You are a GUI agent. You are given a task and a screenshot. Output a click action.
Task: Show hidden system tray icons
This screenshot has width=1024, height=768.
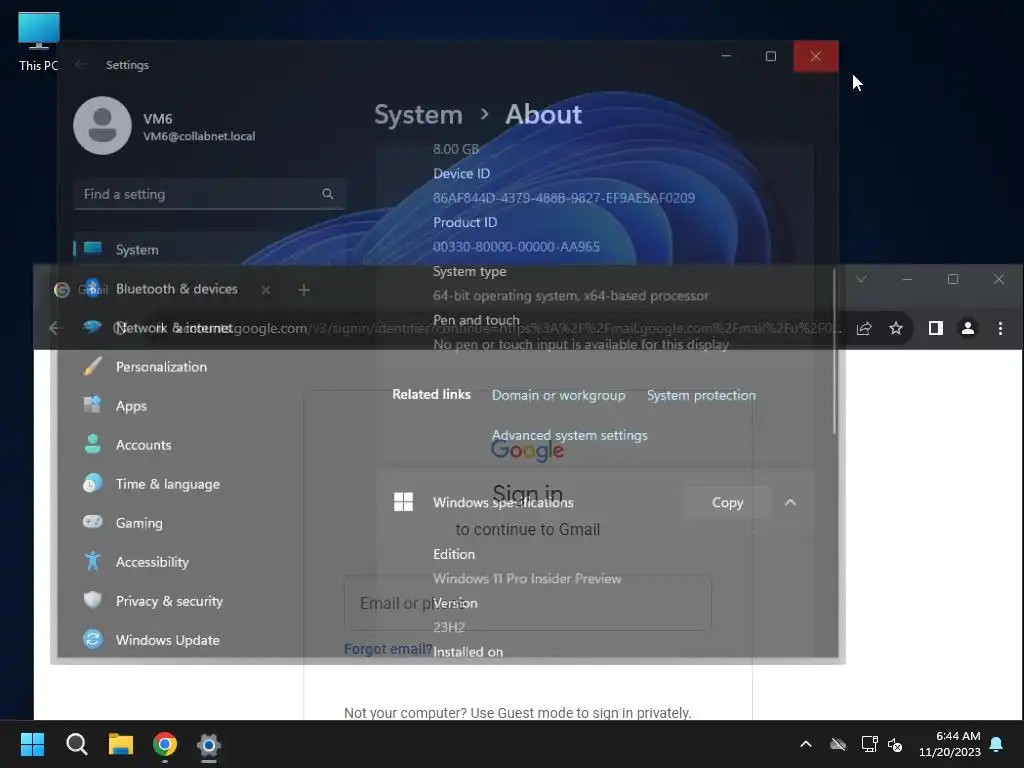[806, 744]
